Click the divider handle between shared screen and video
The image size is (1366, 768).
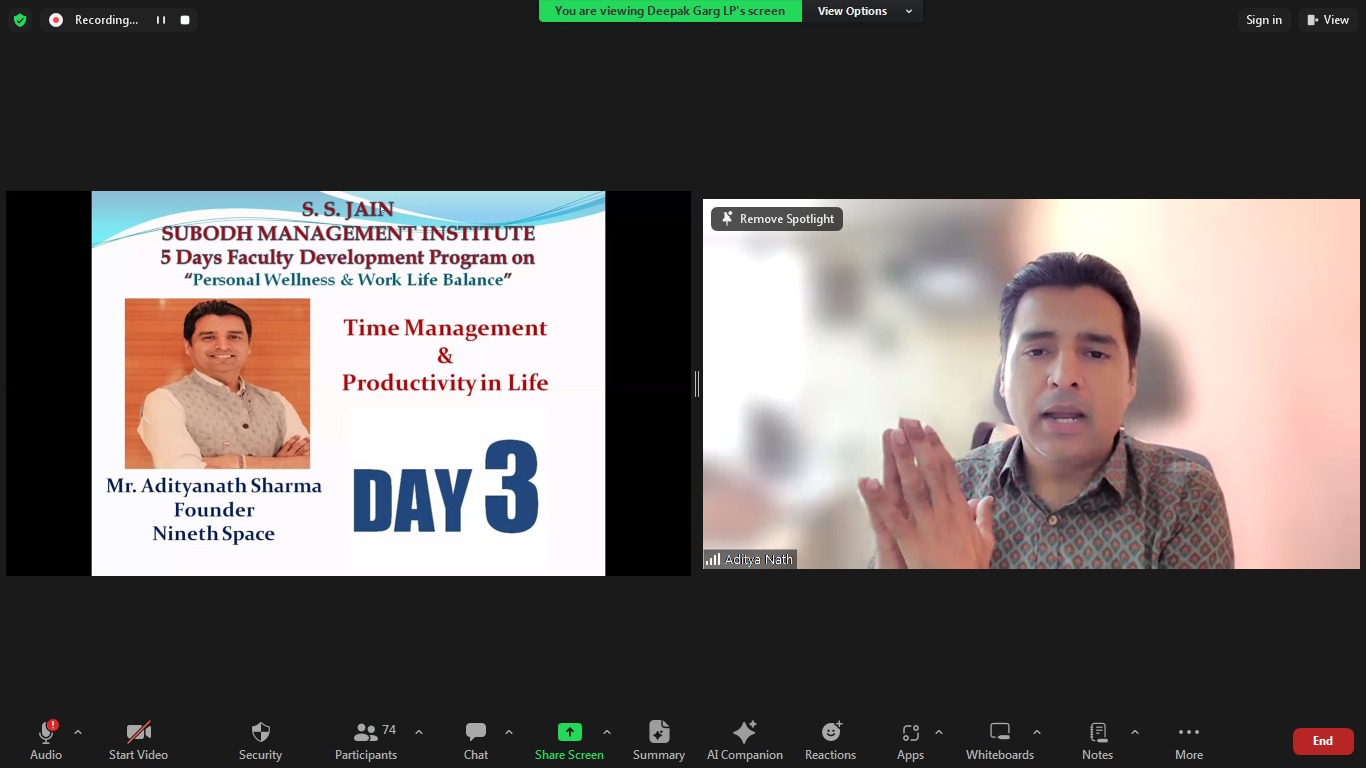[697, 383]
